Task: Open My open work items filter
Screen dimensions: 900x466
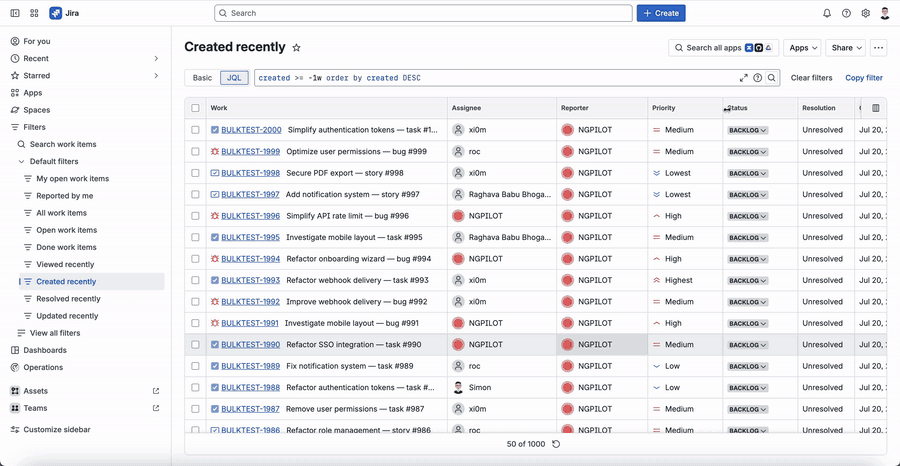Action: [x=72, y=178]
